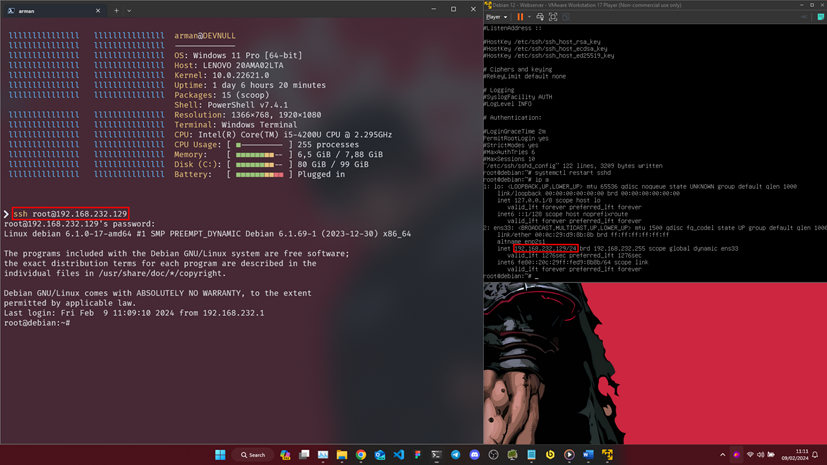Enter VMware full screen mode
This screenshot has width=827, height=465.
coord(553,17)
